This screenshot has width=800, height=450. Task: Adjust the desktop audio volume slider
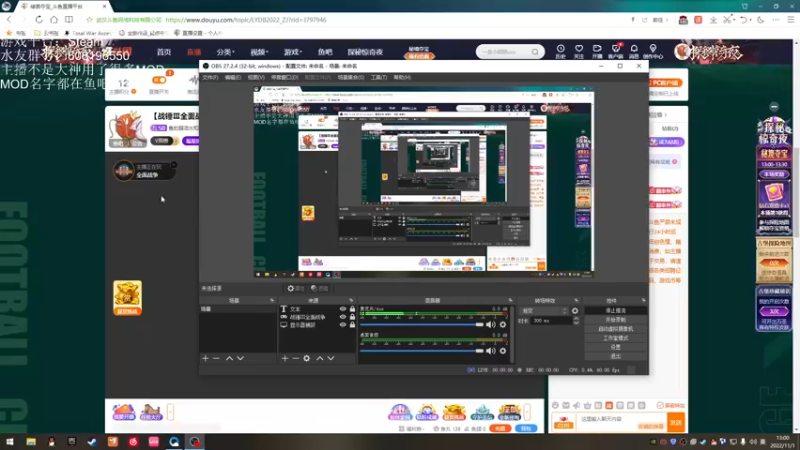click(x=421, y=351)
